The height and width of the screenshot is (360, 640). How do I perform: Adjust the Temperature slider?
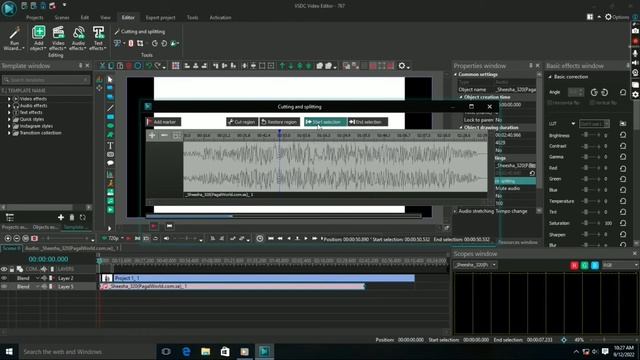pos(591,201)
